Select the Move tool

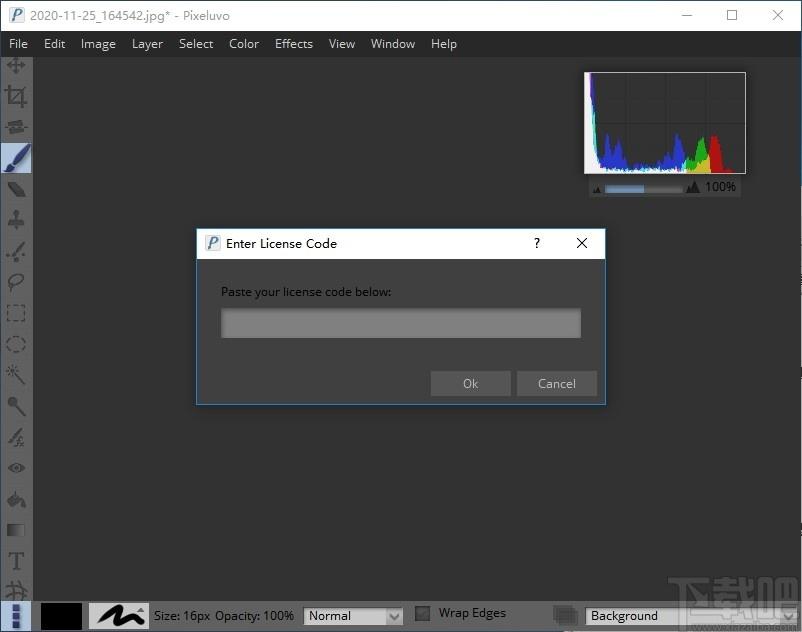point(16,65)
